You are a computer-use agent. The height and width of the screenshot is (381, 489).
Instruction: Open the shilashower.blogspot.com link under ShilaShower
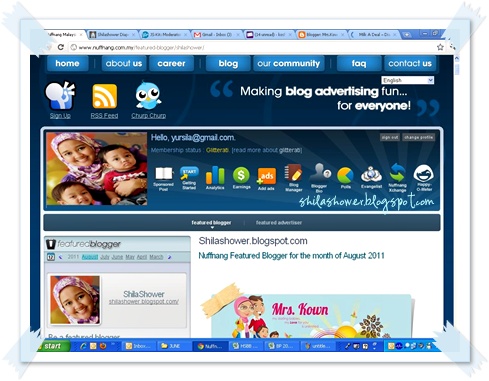144,302
